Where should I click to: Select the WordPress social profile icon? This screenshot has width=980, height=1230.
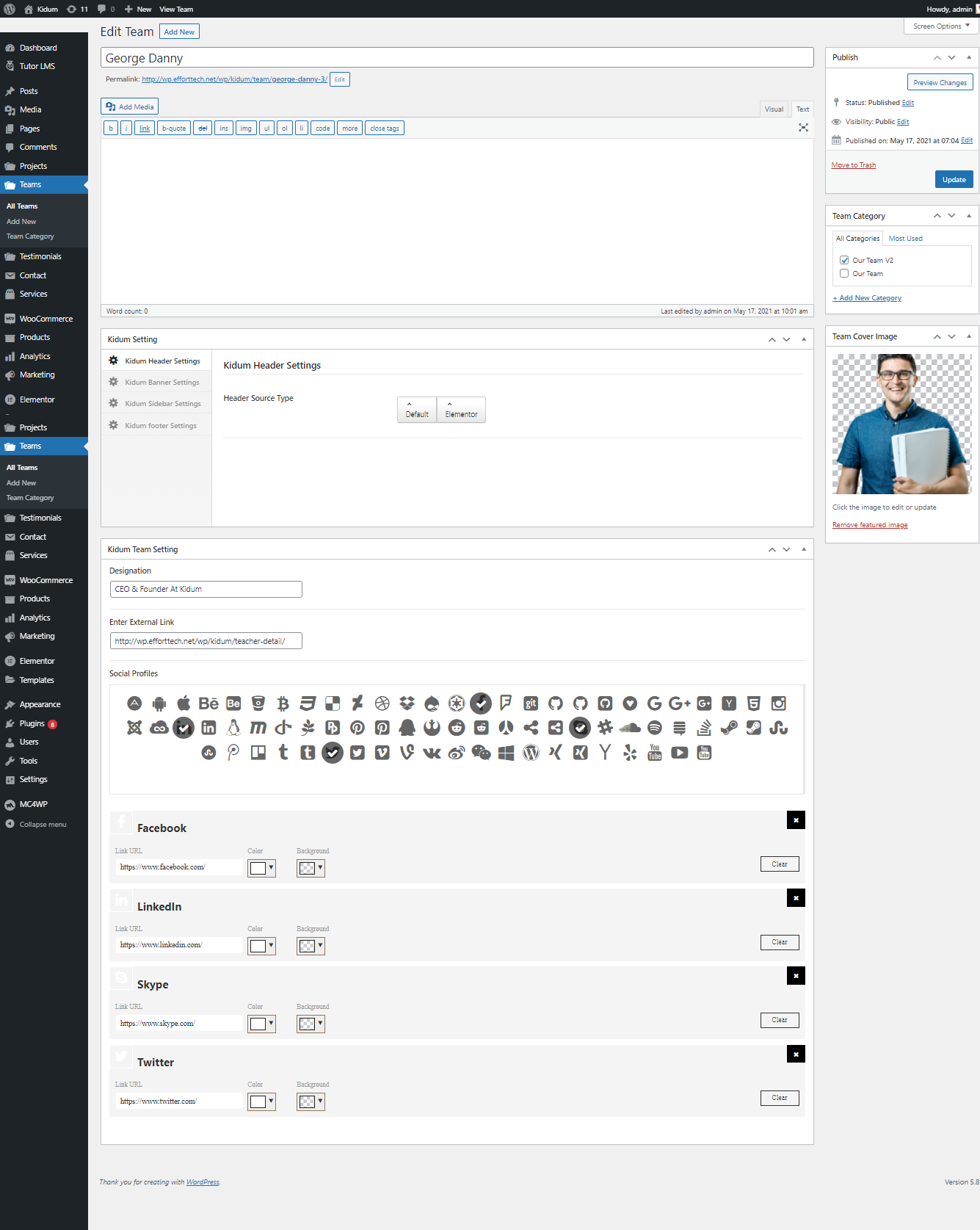[531, 753]
